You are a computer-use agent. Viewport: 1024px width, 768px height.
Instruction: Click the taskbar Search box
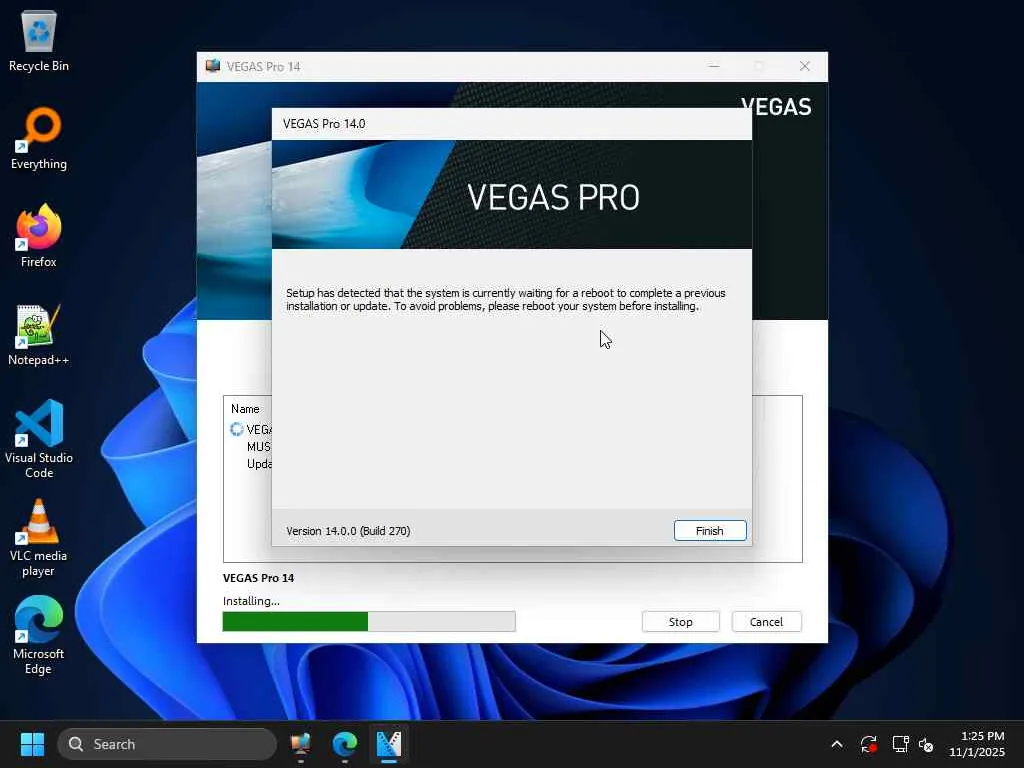pos(167,744)
